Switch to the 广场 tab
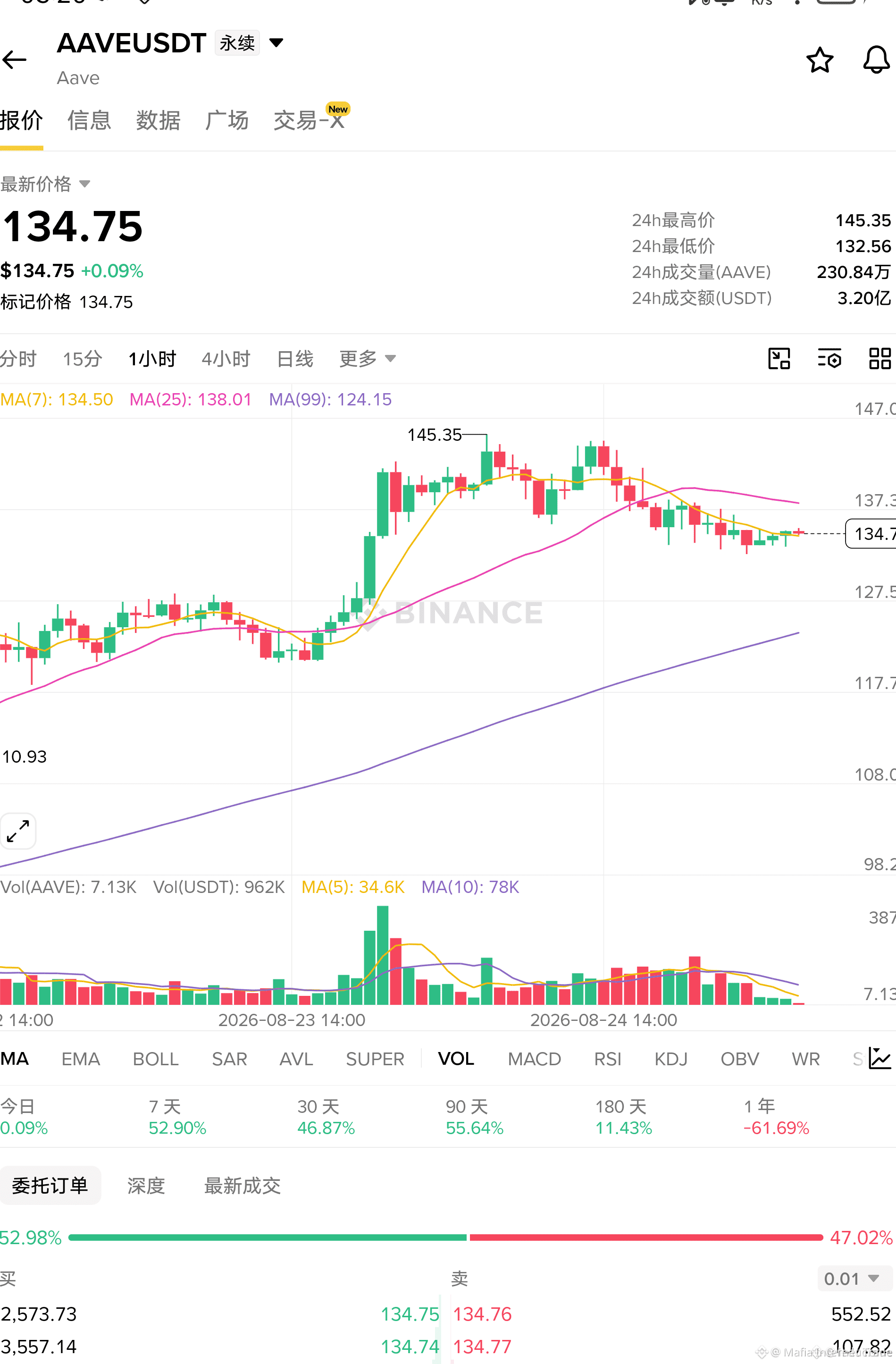The image size is (896, 1364). pos(227,121)
